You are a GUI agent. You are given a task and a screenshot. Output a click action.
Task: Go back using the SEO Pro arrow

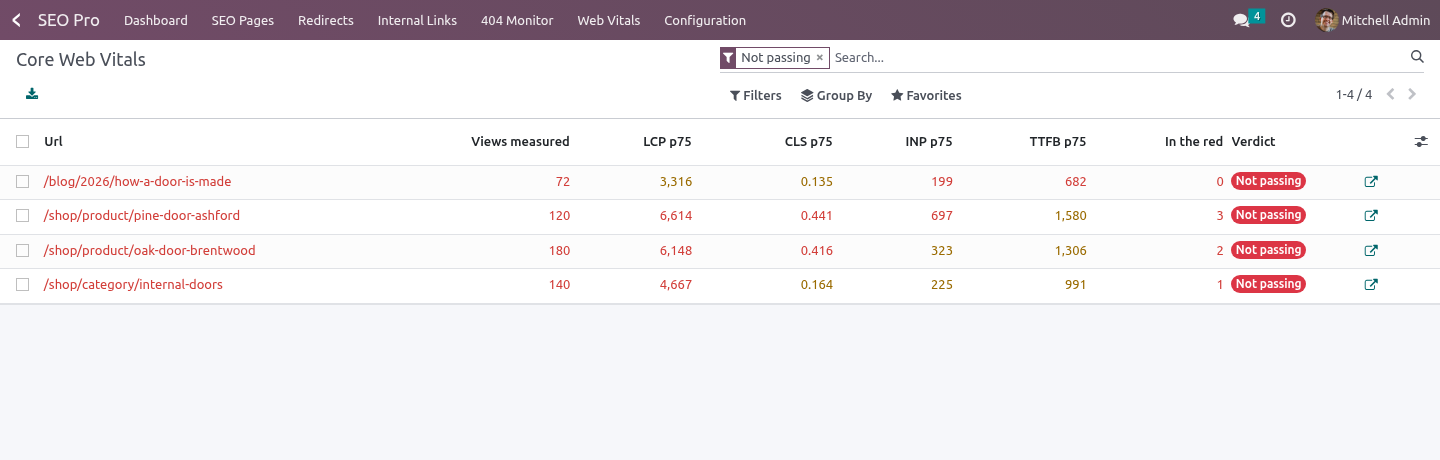[x=17, y=20]
